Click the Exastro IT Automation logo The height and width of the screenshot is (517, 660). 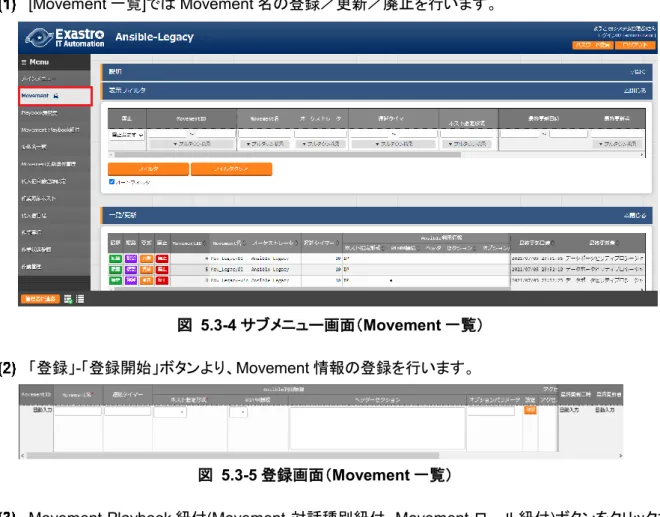(x=64, y=37)
